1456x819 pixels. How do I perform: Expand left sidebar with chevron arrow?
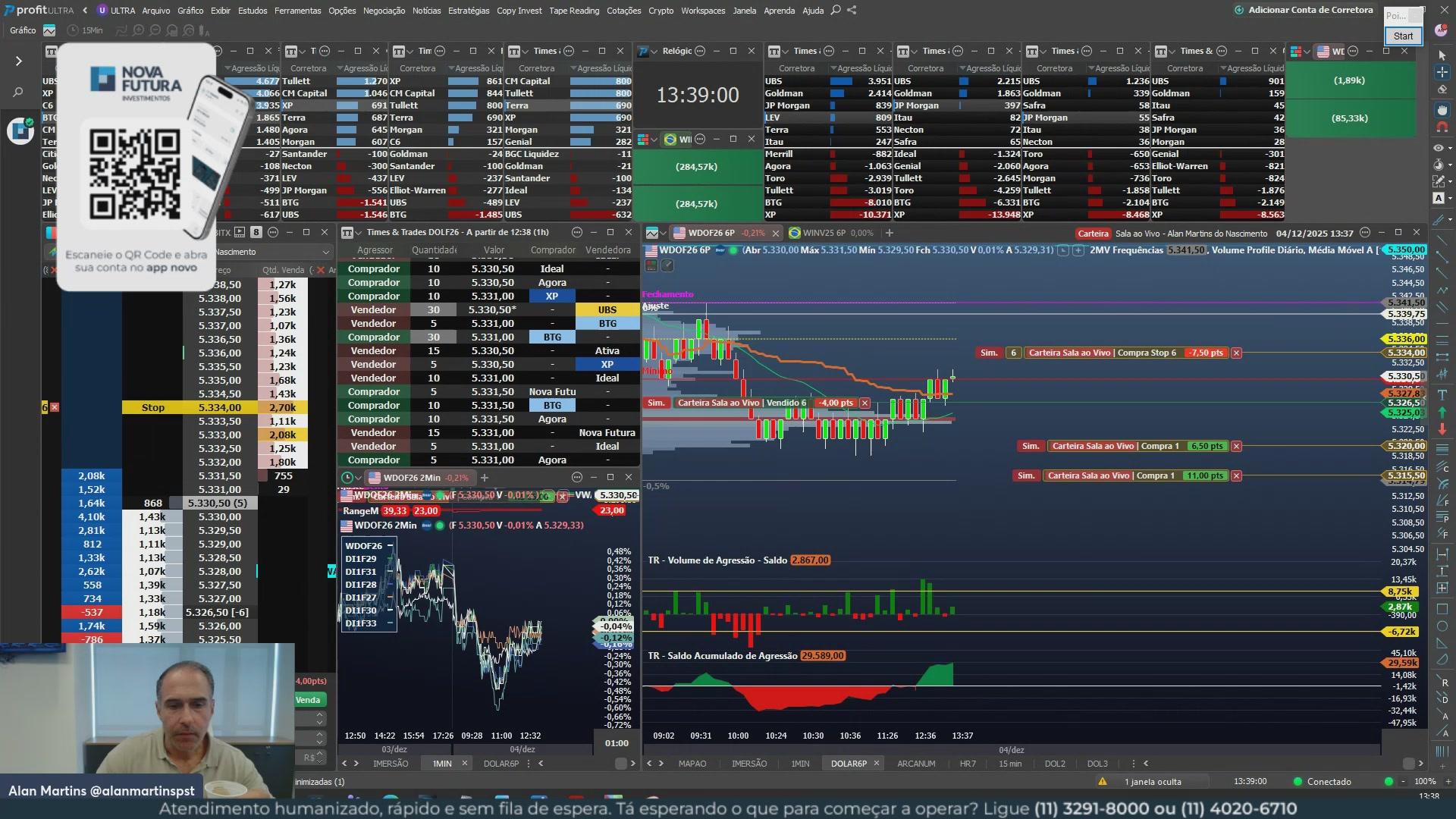tap(19, 61)
